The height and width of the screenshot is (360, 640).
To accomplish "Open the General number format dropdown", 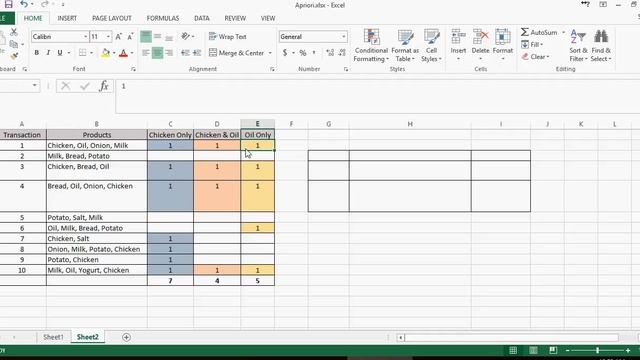I will pyautogui.click(x=344, y=37).
